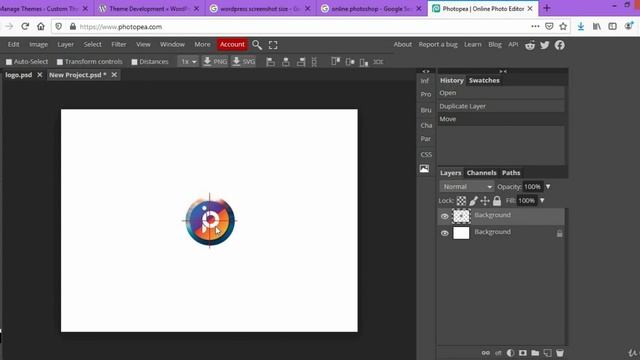Viewport: 640px width, 360px height.
Task: Align vertical centers icon in options bar
Action: click(x=350, y=62)
